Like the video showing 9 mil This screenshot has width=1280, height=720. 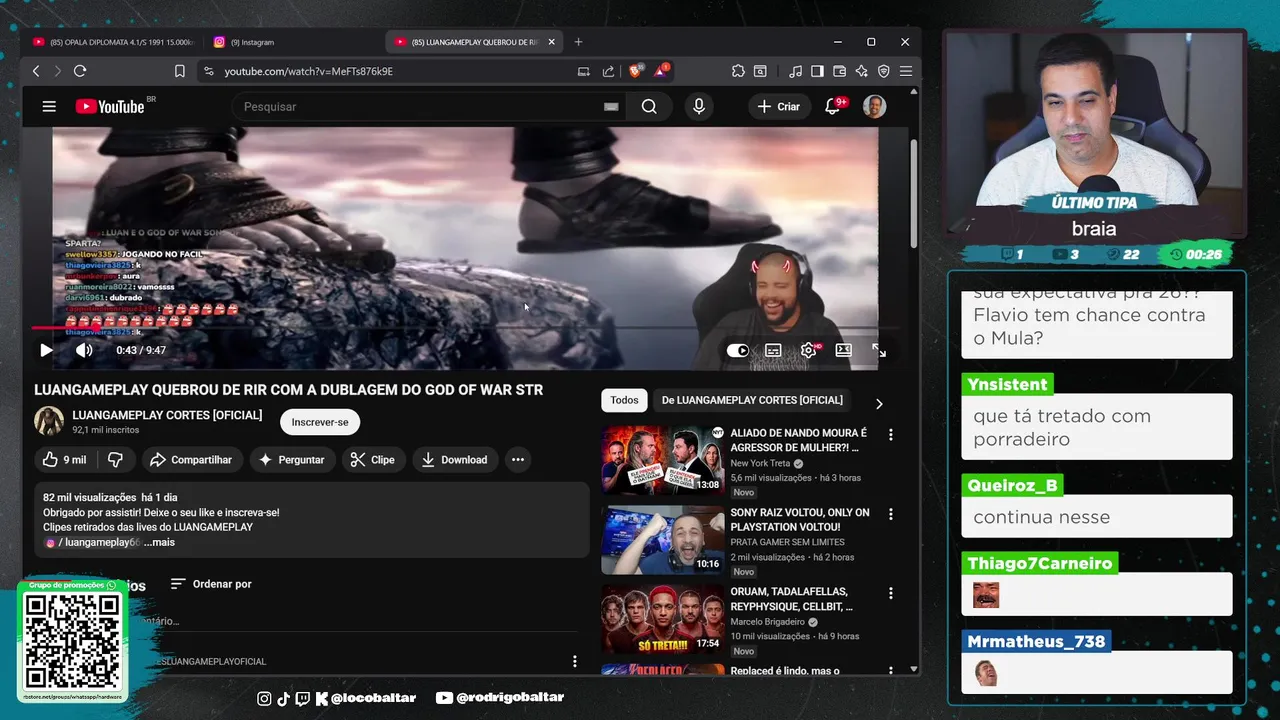pyautogui.click(x=64, y=460)
